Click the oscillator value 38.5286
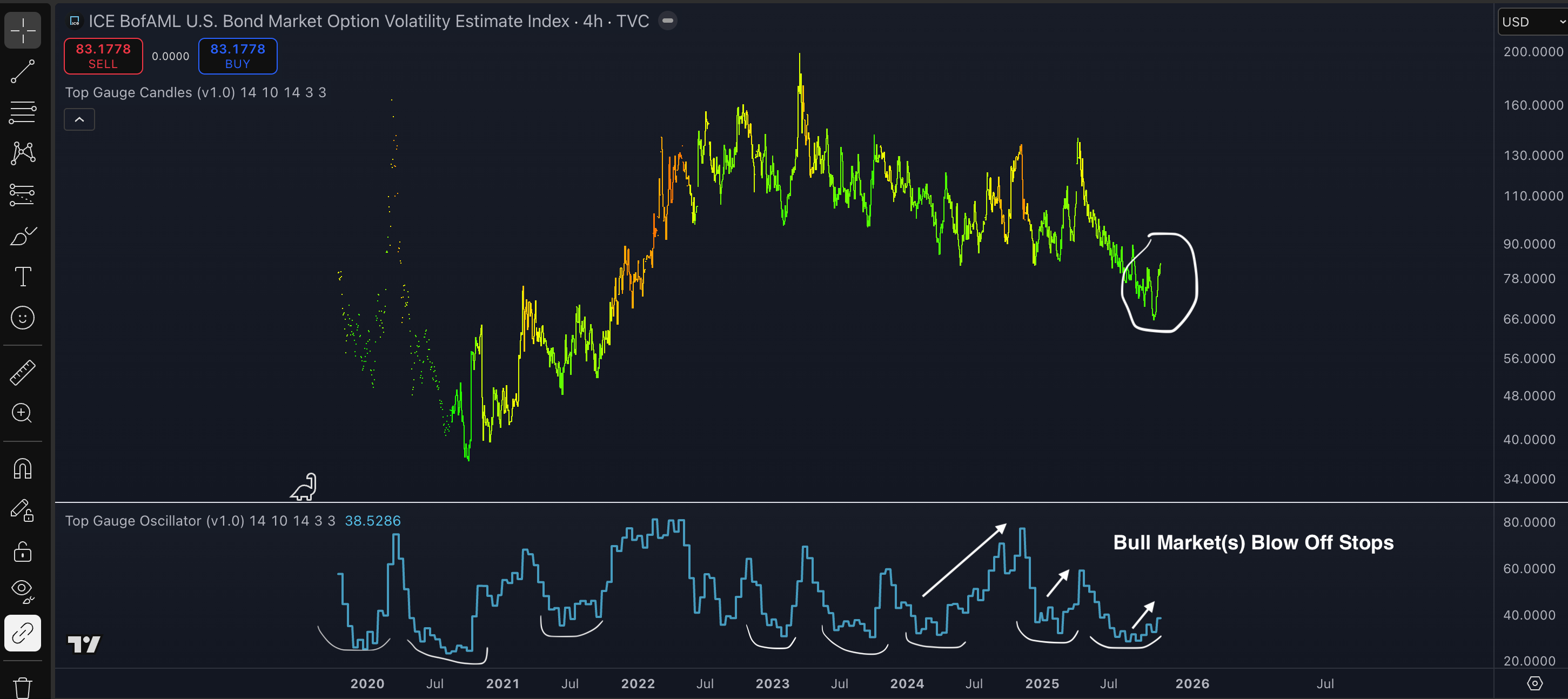 (x=373, y=521)
